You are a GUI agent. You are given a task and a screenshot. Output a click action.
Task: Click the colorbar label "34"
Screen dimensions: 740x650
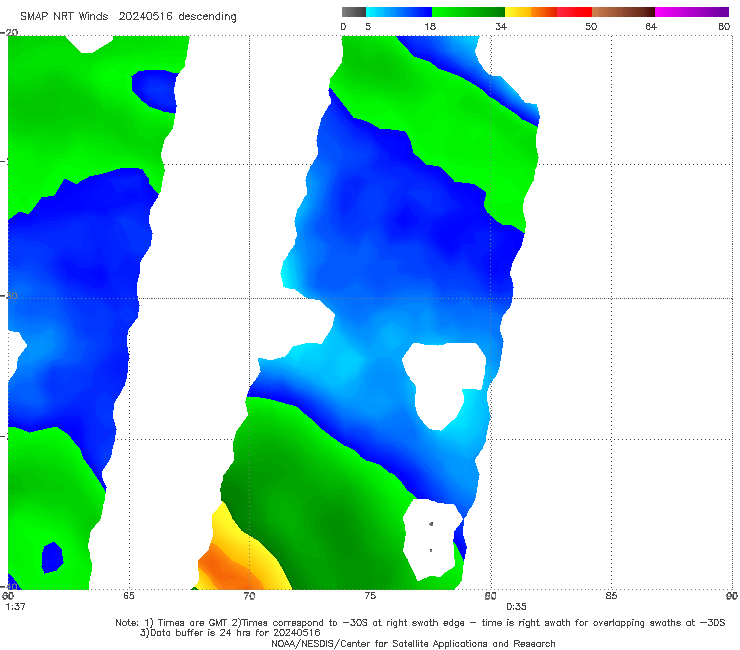[501, 26]
